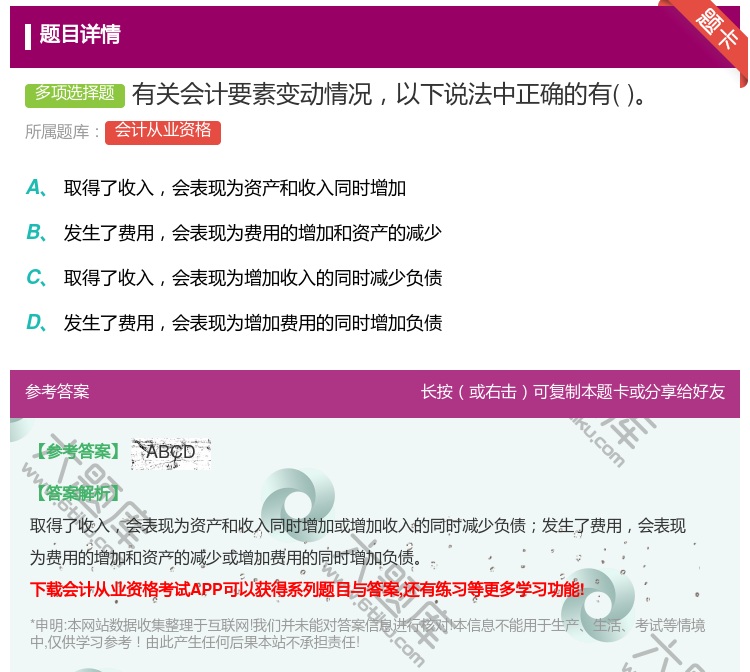Click the explanation line starting 为费用的增加和资产的减少
The image size is (750, 672).
[x=226, y=557]
